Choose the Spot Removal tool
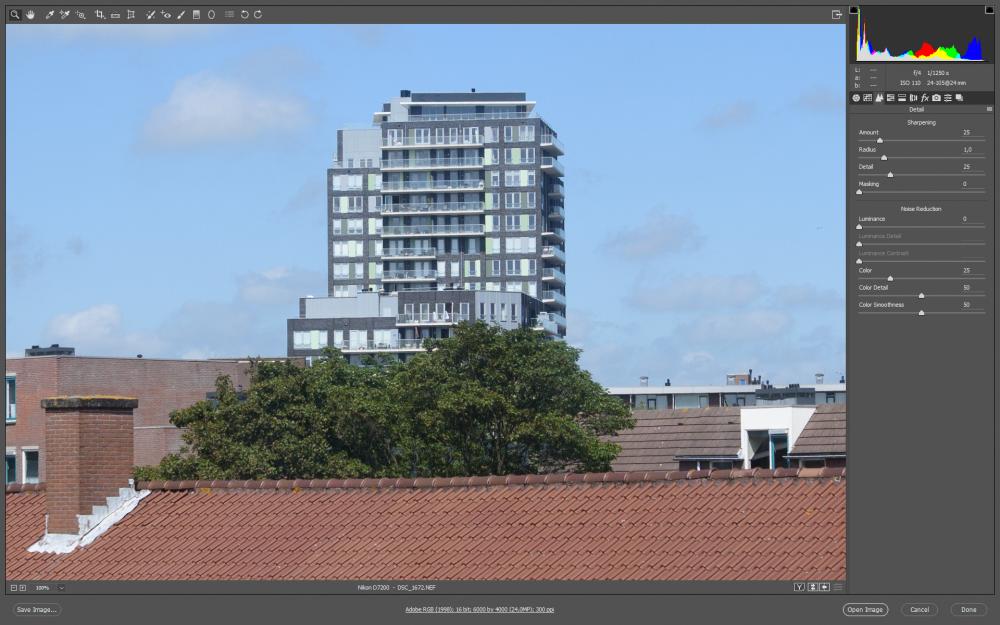The width and height of the screenshot is (1000, 625). click(151, 14)
